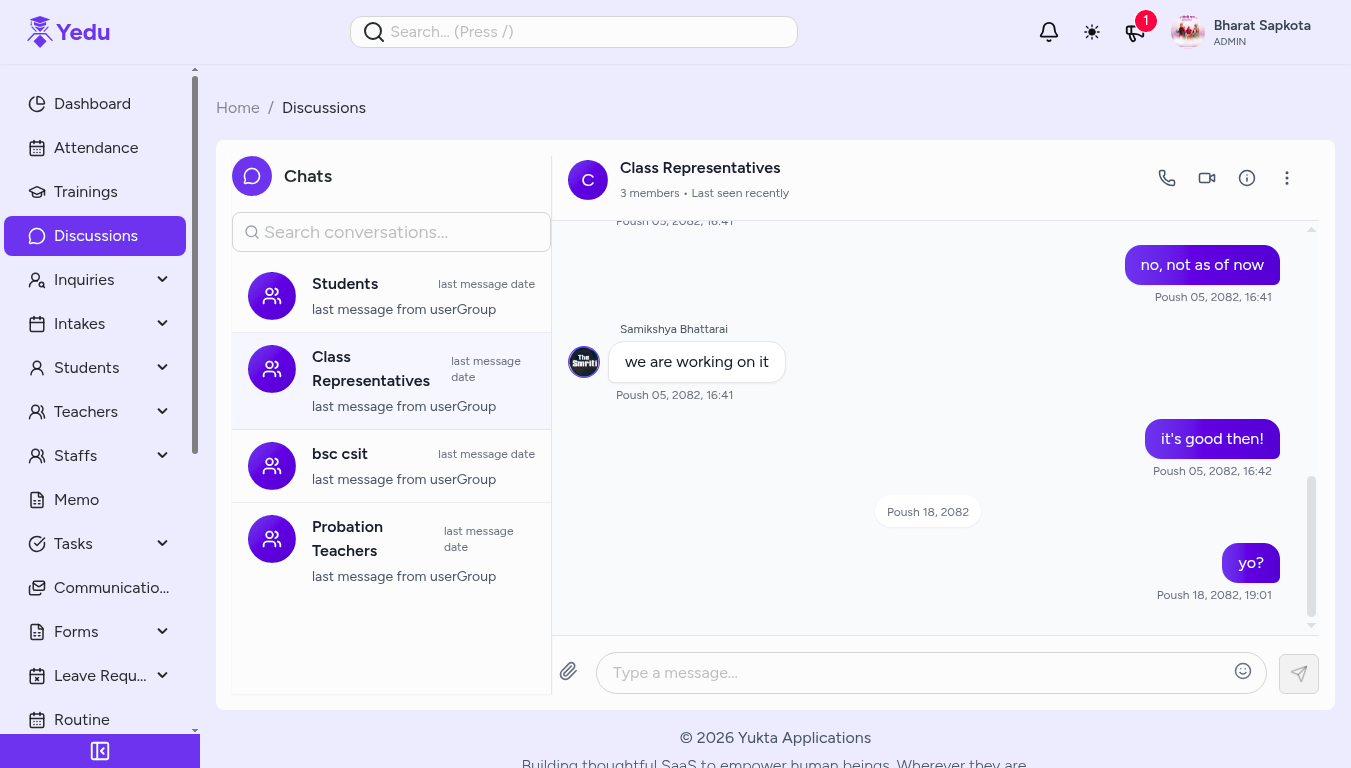1351x768 pixels.
Task: Open the Attendance page
Action: (x=96, y=147)
